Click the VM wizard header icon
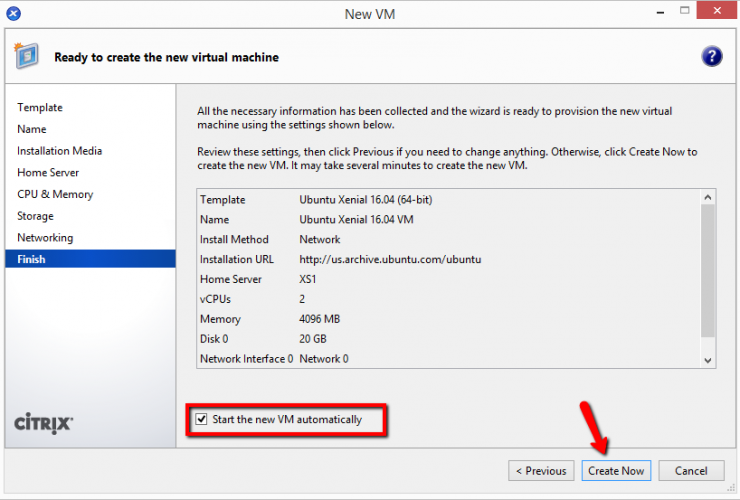 pyautogui.click(x=29, y=57)
